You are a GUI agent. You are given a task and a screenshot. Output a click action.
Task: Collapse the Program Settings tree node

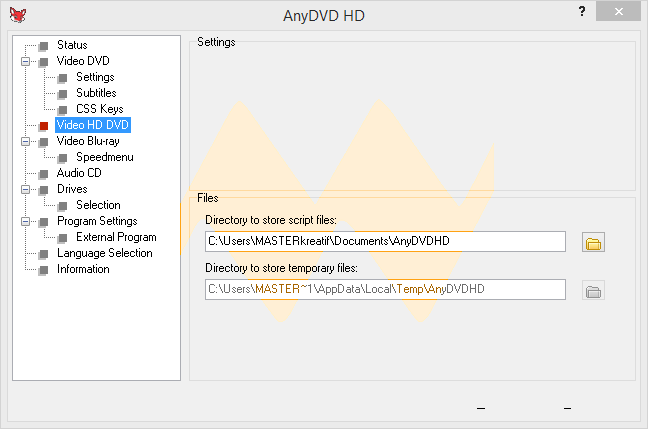click(25, 222)
